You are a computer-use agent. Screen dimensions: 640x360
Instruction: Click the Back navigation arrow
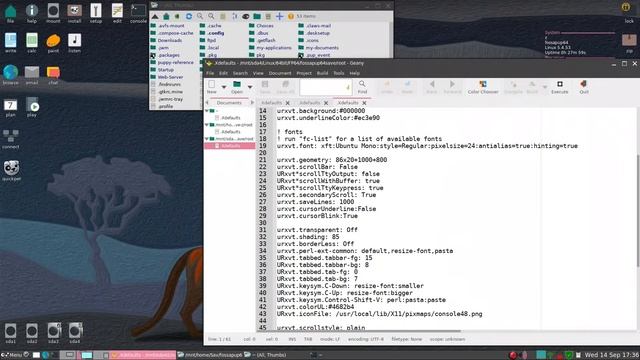(431, 84)
